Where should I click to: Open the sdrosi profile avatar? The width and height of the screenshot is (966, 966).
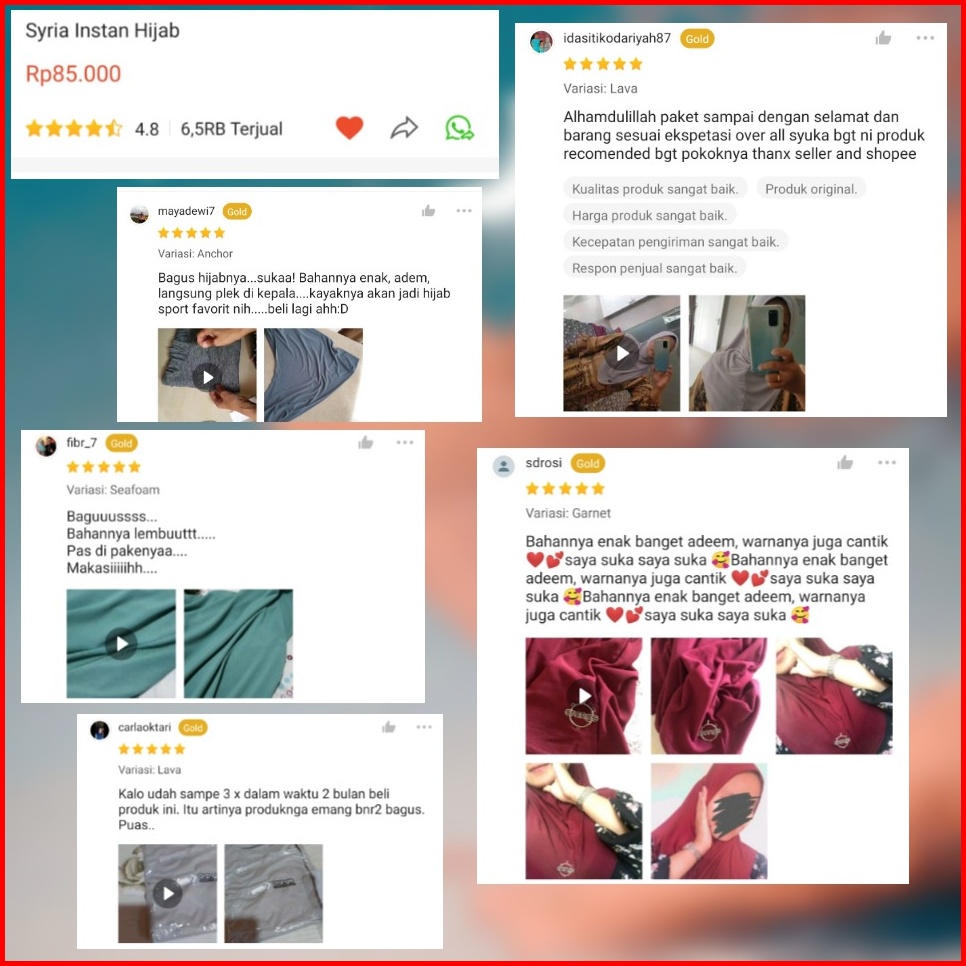point(503,466)
